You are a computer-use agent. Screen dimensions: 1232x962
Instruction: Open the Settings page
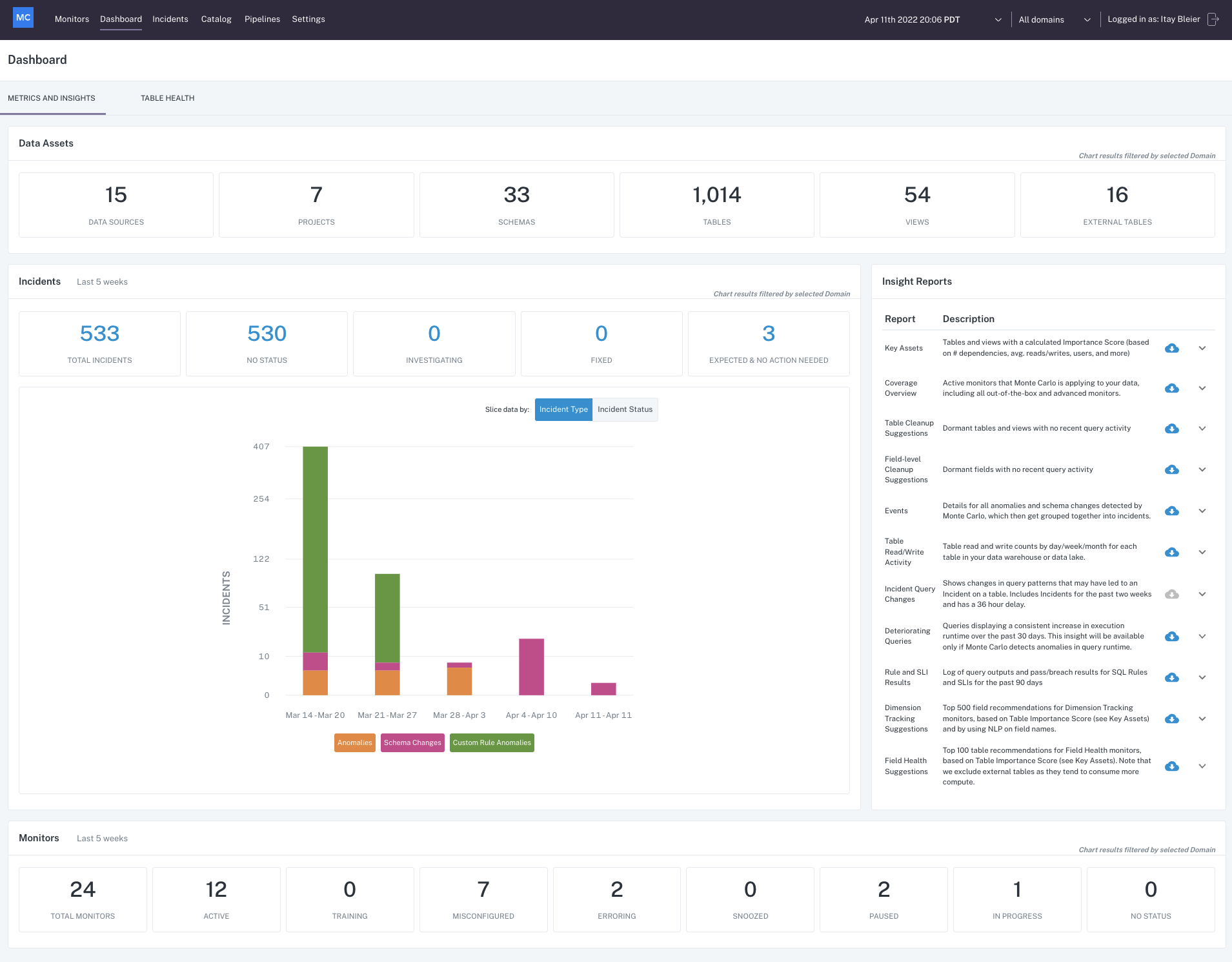pyautogui.click(x=308, y=19)
